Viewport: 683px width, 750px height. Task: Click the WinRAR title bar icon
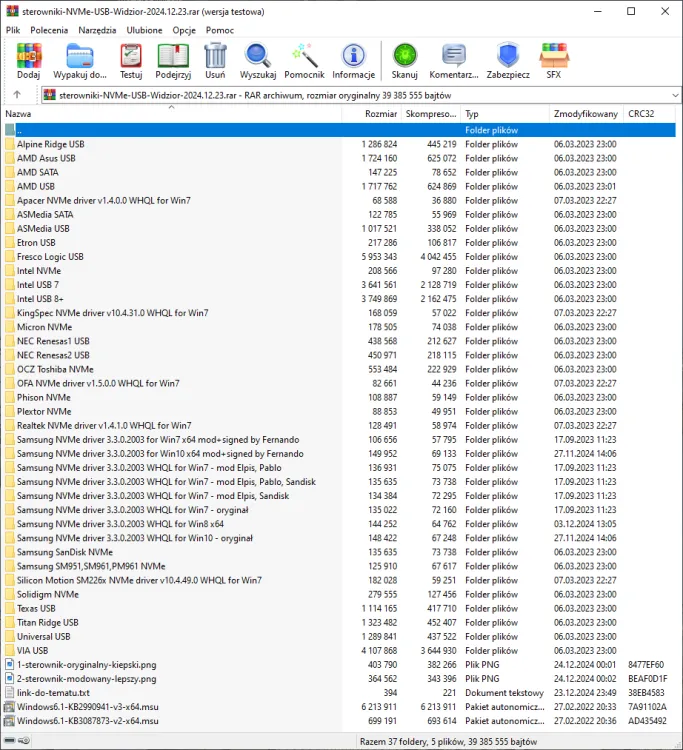[12, 11]
